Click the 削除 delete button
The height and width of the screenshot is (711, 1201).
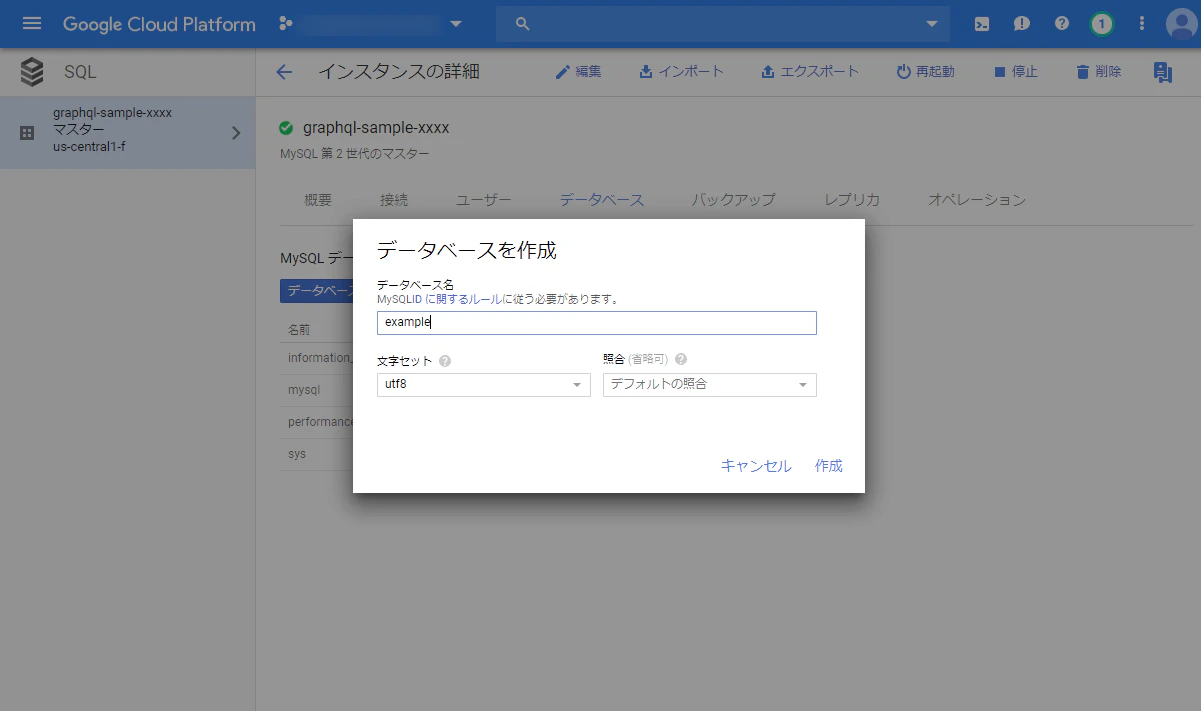coord(1098,72)
